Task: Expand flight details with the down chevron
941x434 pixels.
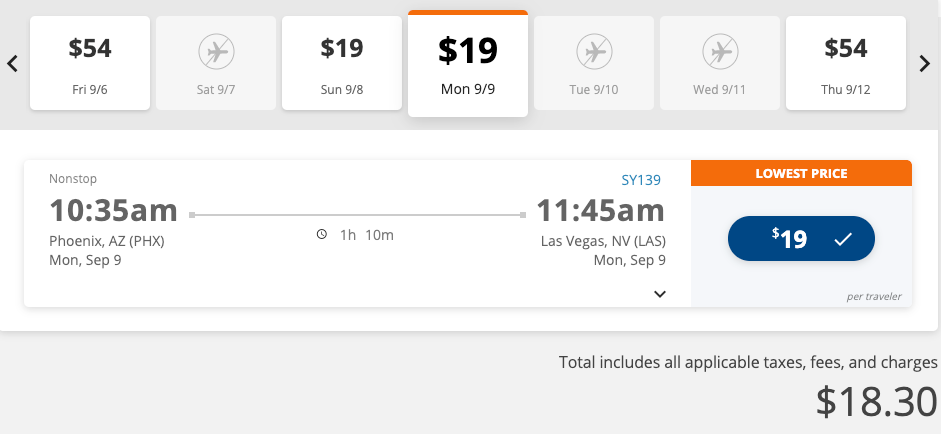Action: click(x=660, y=294)
